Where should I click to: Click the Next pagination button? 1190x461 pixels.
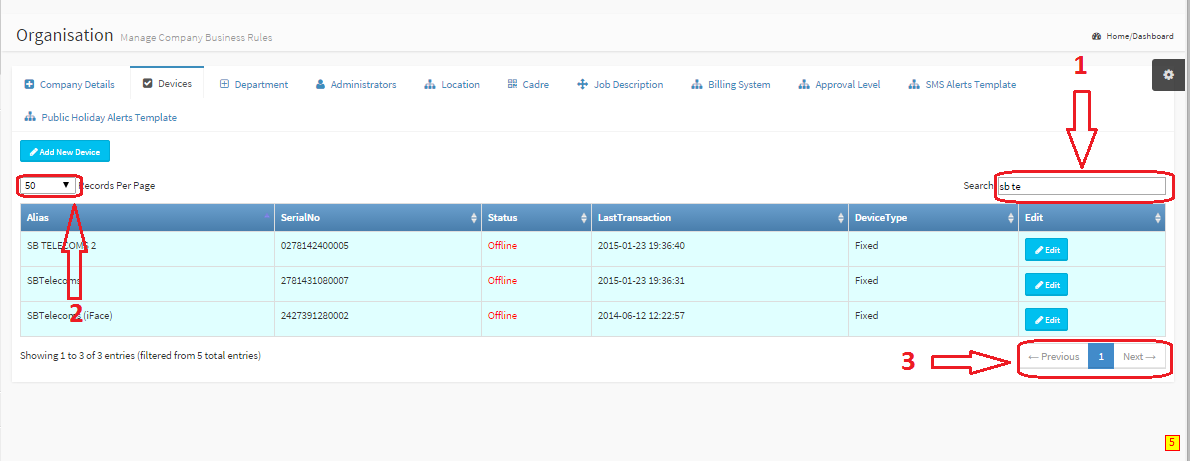click(x=1139, y=357)
